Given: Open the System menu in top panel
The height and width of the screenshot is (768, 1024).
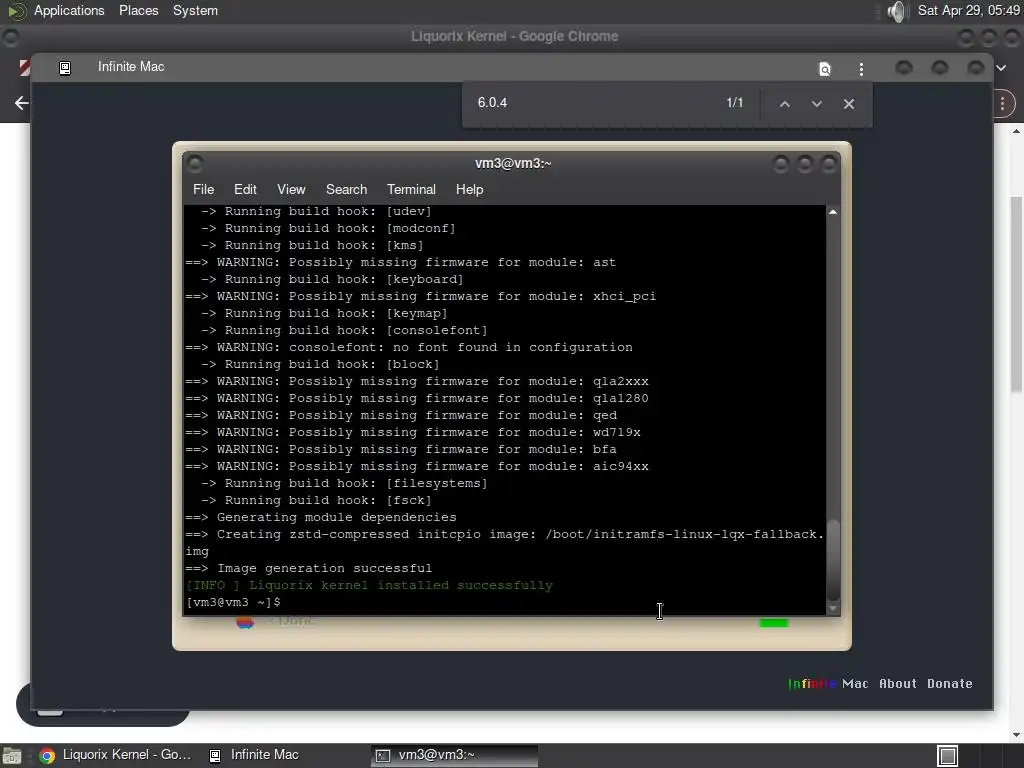Looking at the screenshot, I should pos(195,10).
